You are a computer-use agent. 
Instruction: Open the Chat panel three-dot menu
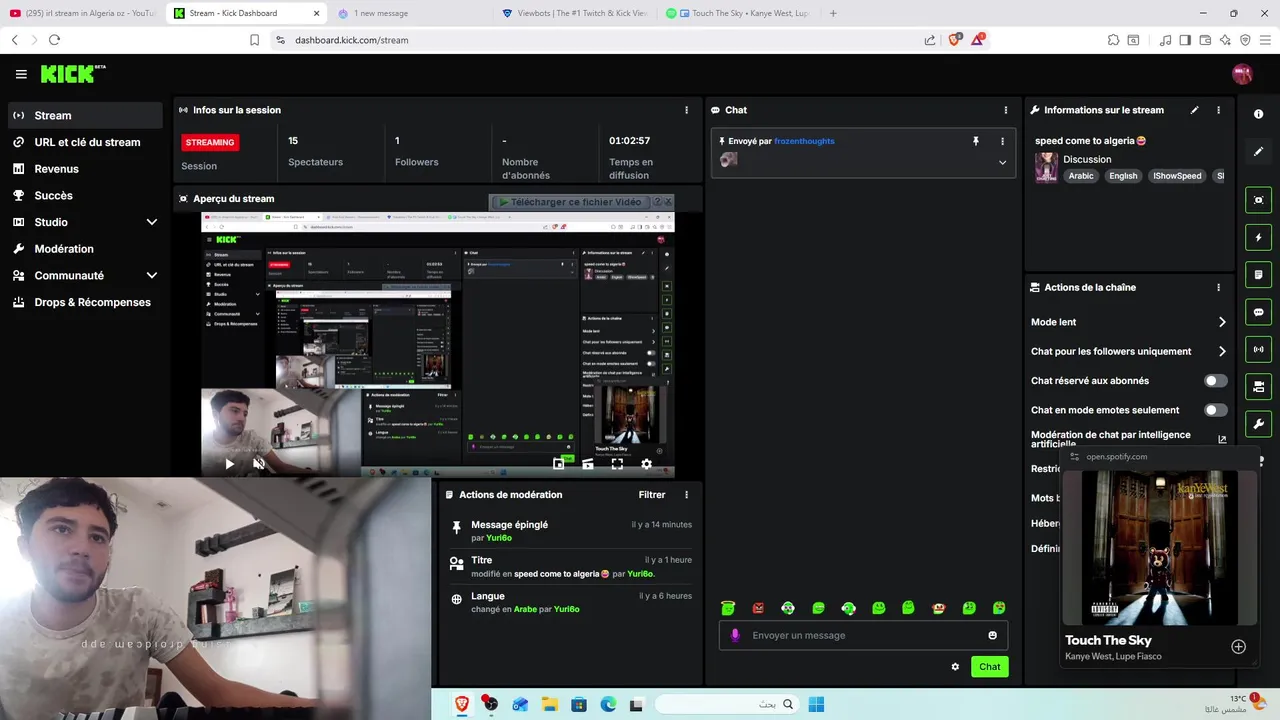click(x=1006, y=110)
